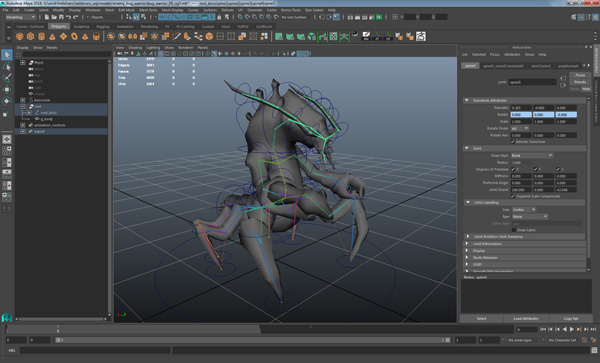Select the arrow Select tool
Viewport: 600px width, 363px height.
[x=7, y=55]
